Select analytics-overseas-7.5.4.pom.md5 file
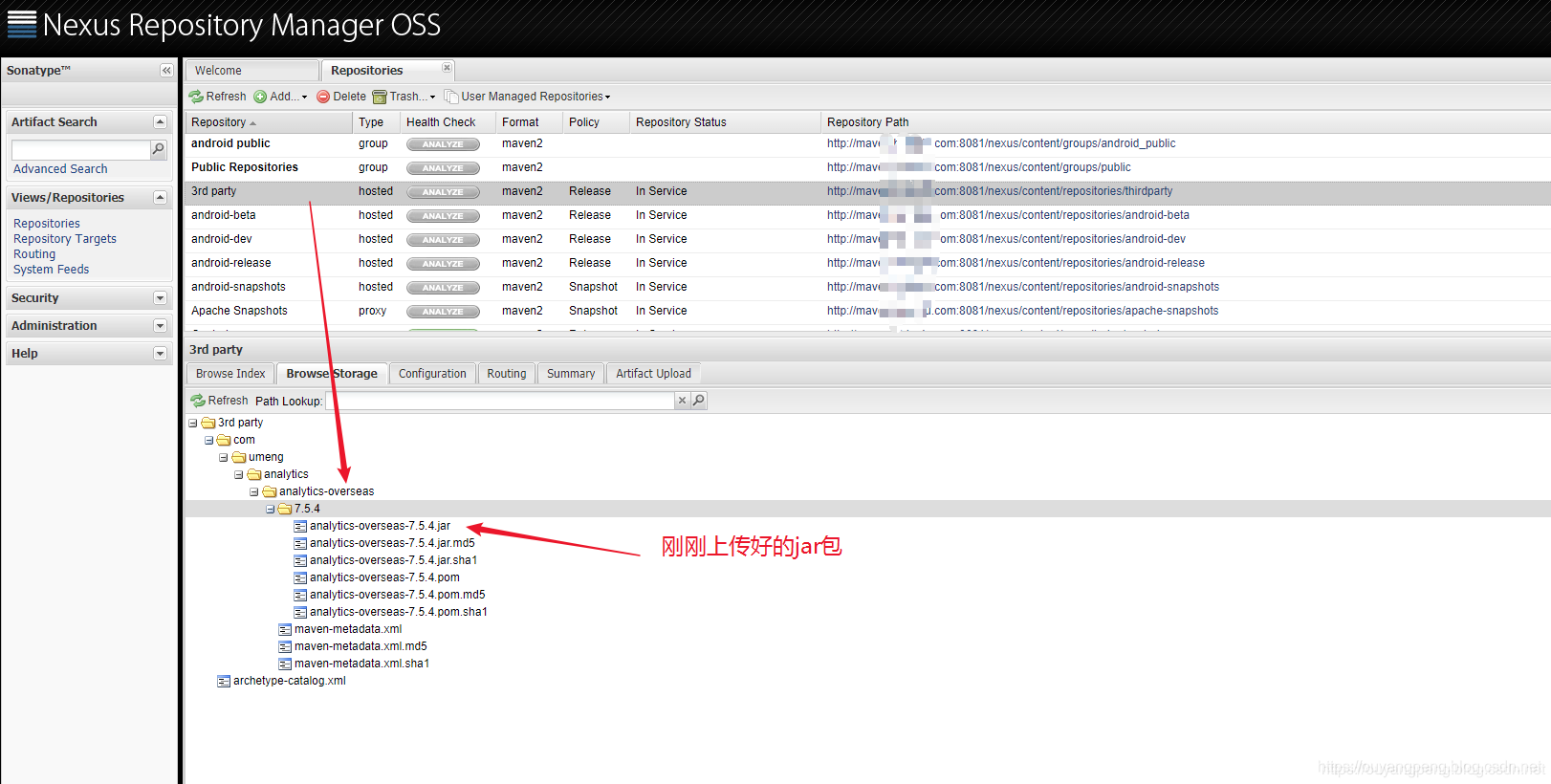1551x784 pixels. (397, 595)
